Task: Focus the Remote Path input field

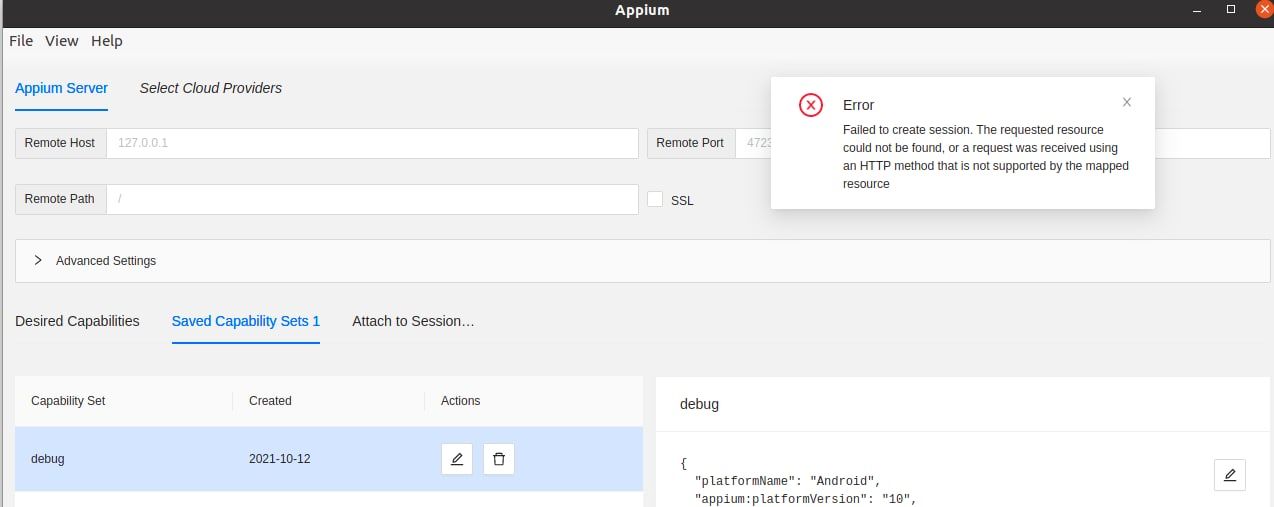Action: tap(372, 199)
